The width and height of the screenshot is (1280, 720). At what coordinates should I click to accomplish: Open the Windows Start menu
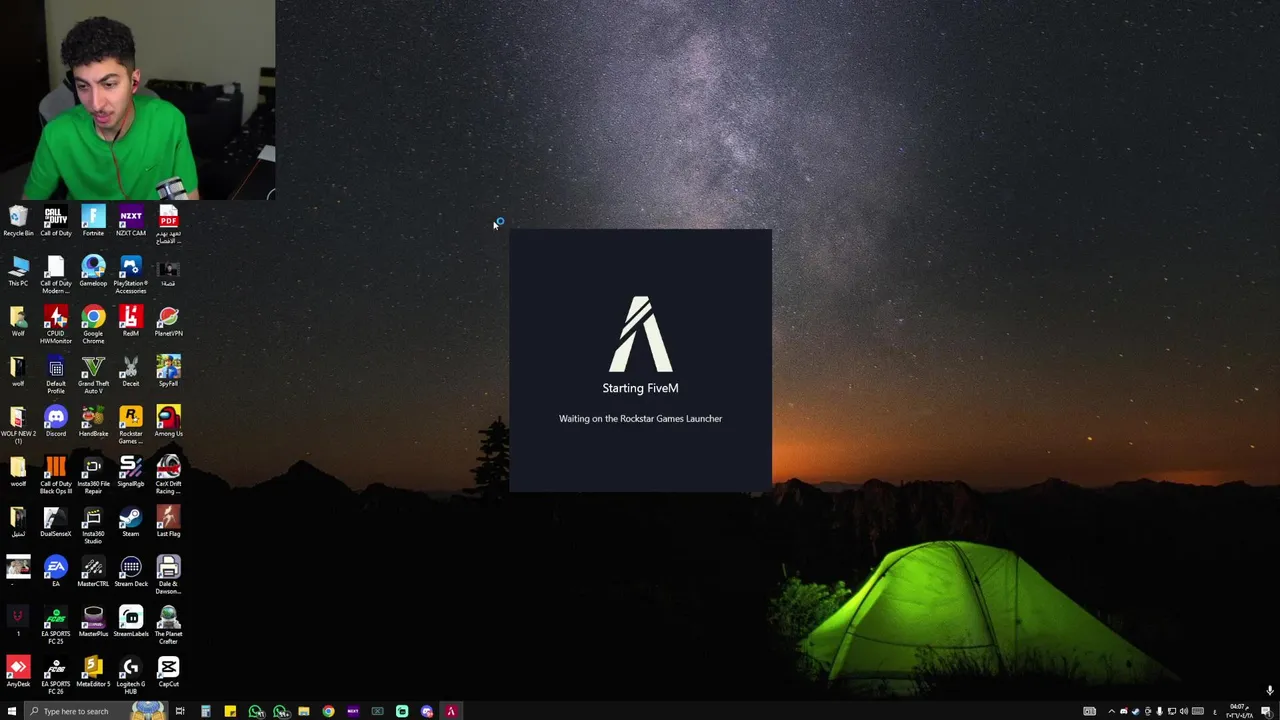point(12,711)
